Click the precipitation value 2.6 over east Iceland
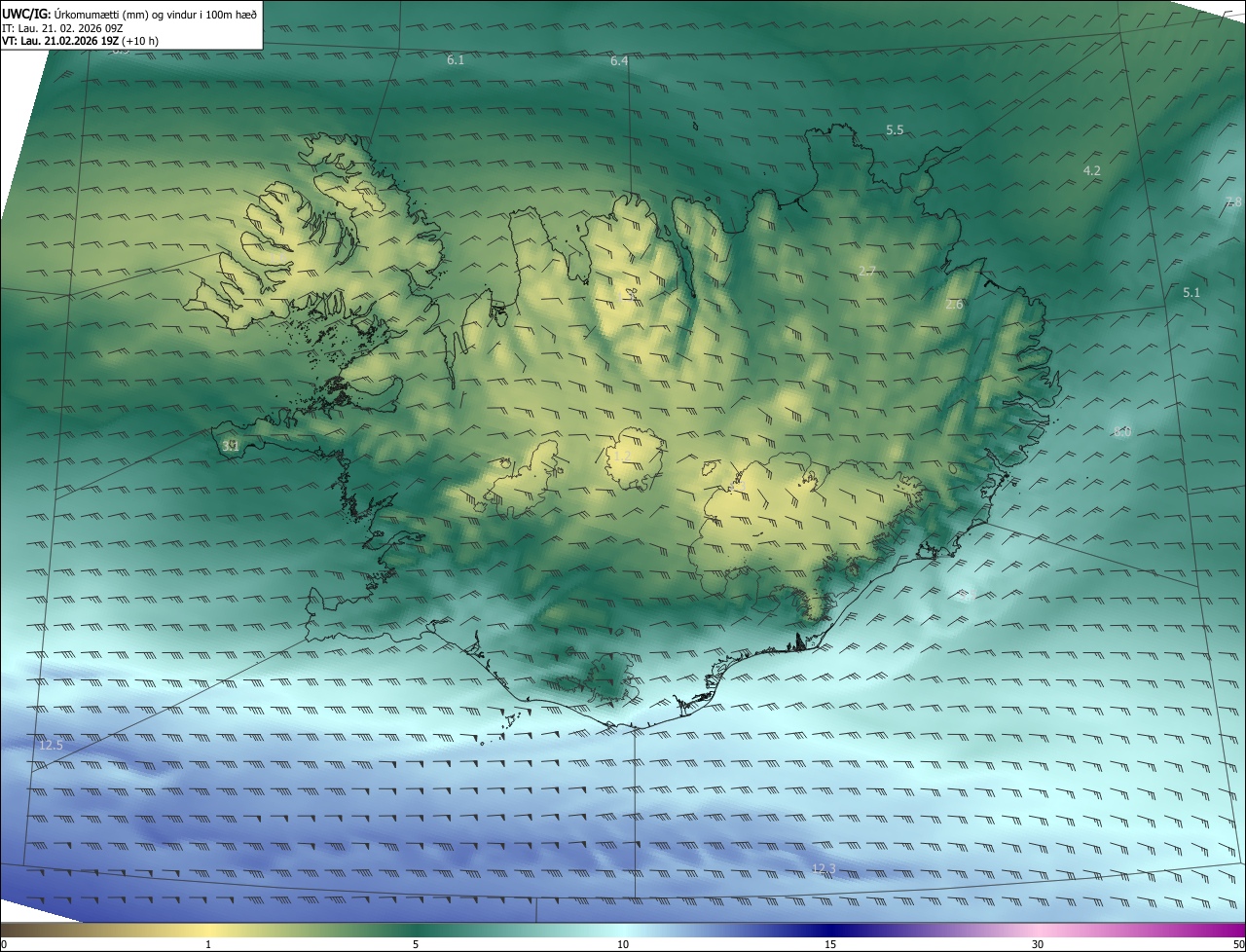This screenshot has height=952, width=1246. pos(954,305)
